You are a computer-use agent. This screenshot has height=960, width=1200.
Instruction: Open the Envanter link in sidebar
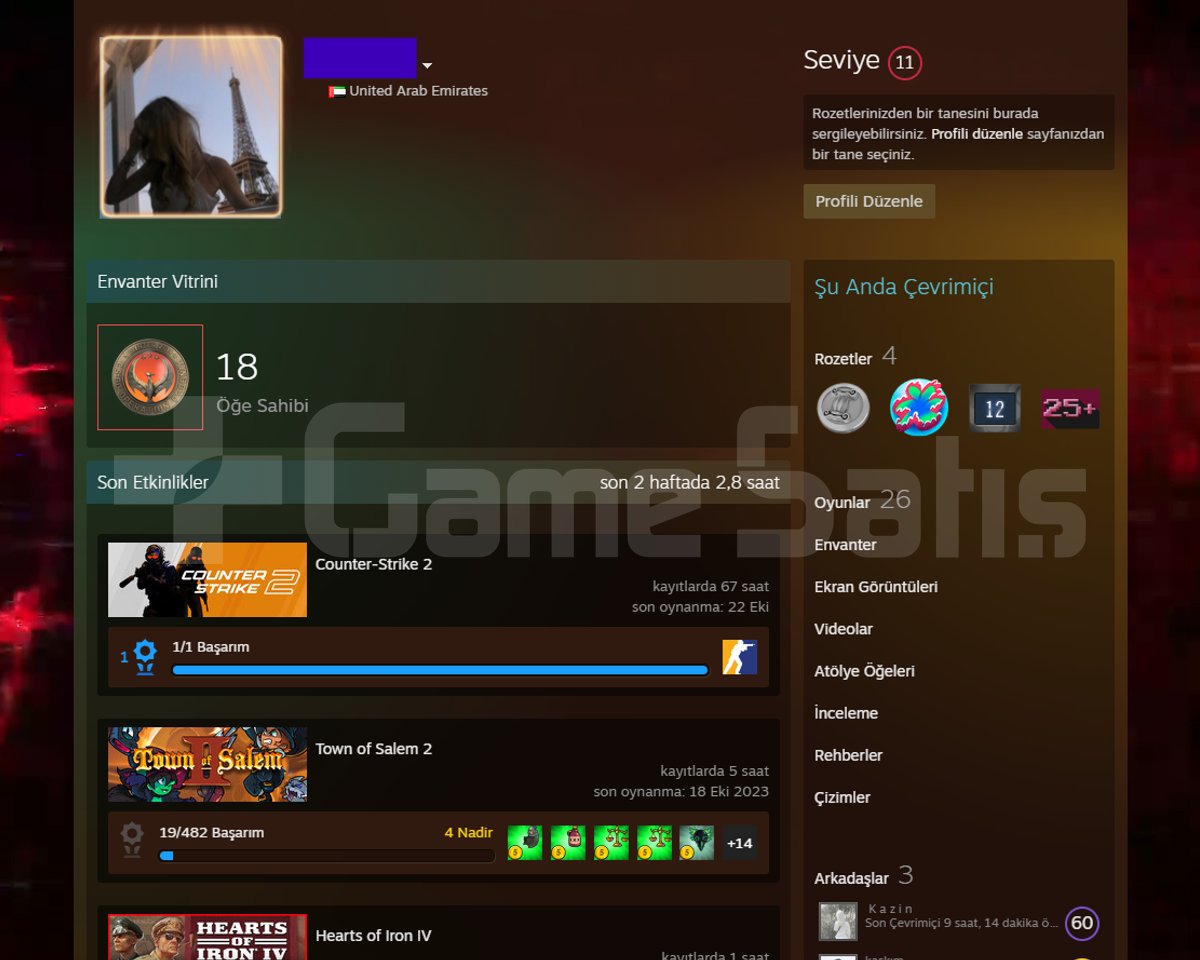tap(845, 545)
